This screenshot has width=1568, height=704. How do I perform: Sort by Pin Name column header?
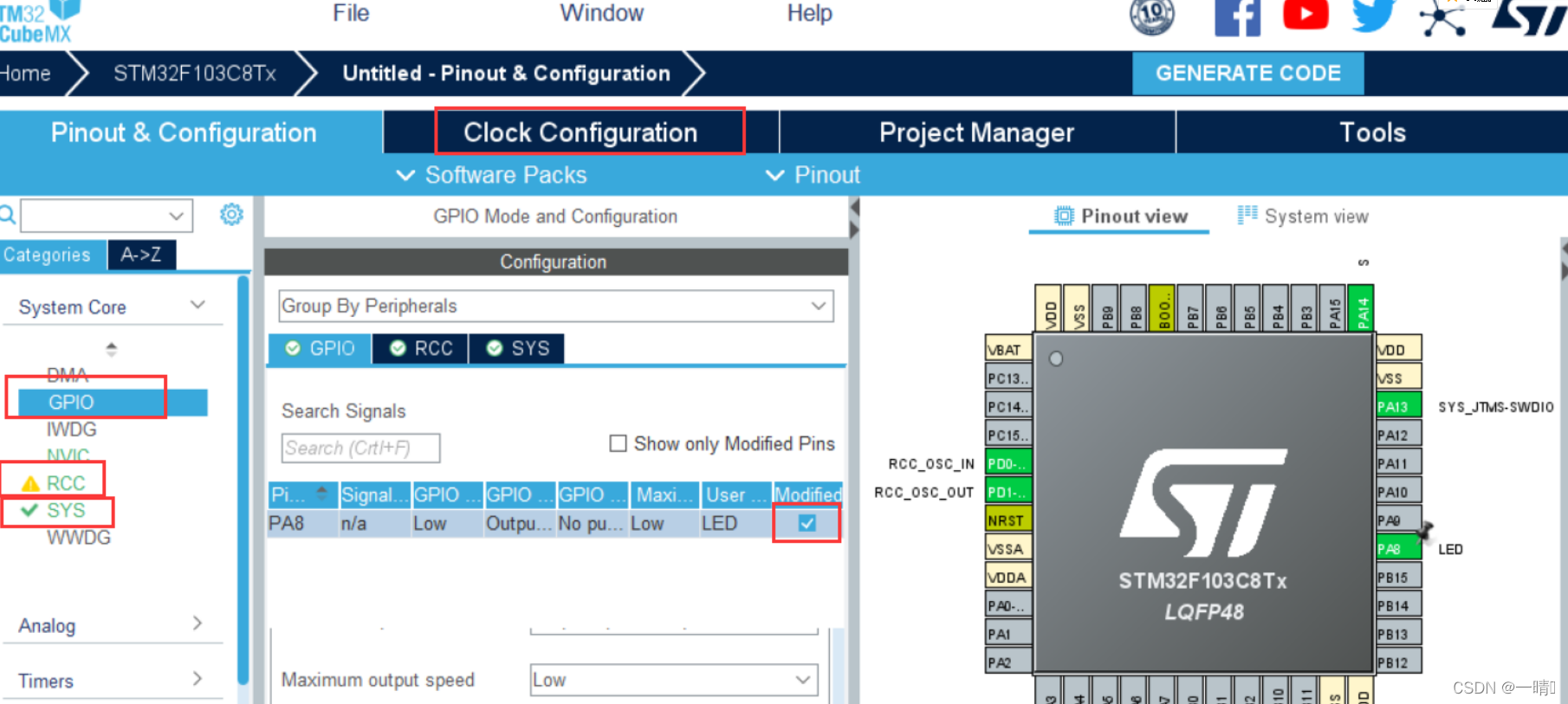pos(302,494)
